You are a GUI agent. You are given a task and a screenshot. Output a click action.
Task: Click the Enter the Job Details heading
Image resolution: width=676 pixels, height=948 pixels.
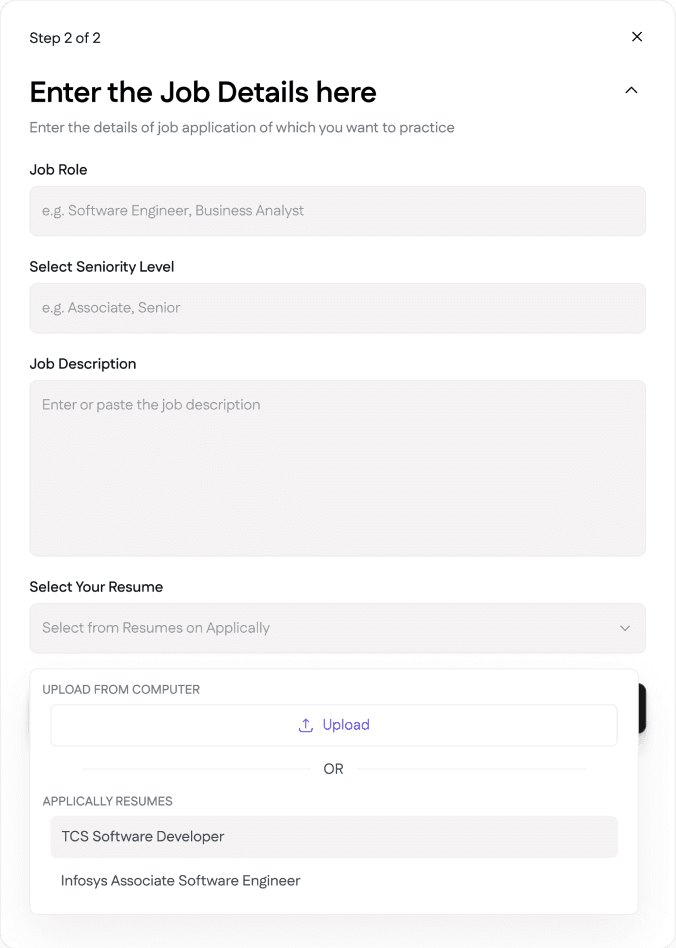[x=203, y=92]
